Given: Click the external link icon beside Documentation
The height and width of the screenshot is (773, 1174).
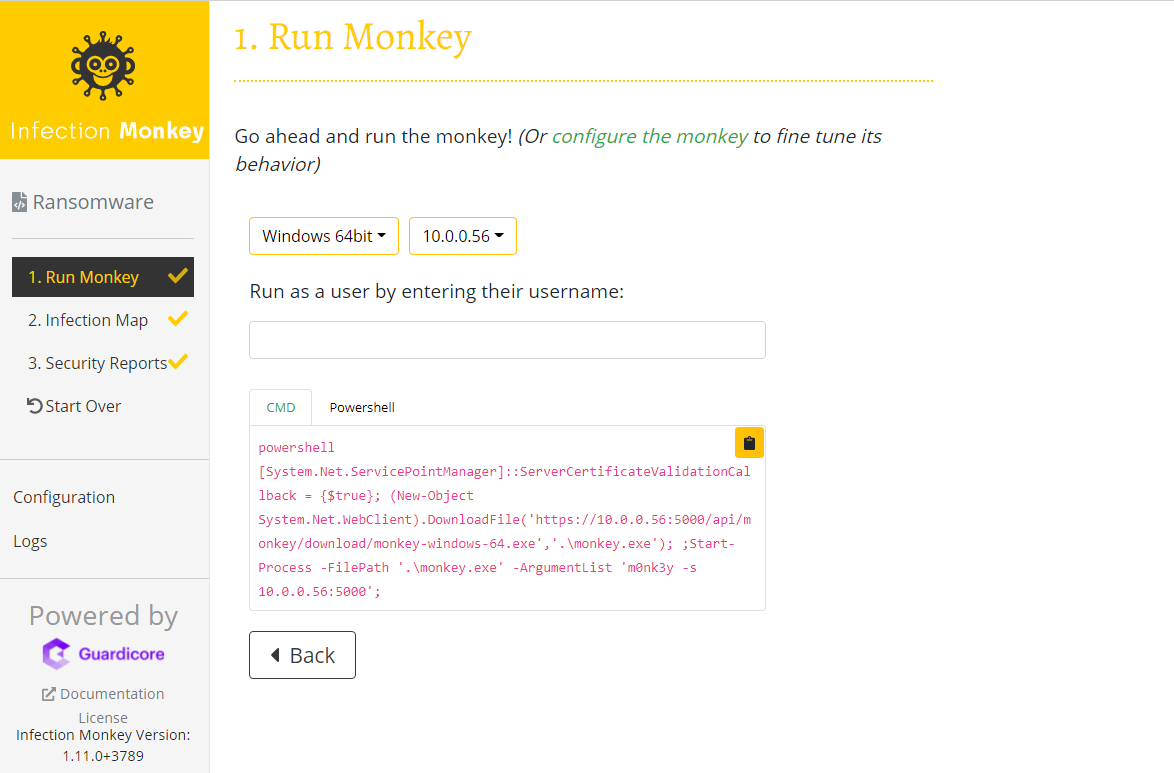Looking at the screenshot, I should tap(49, 694).
